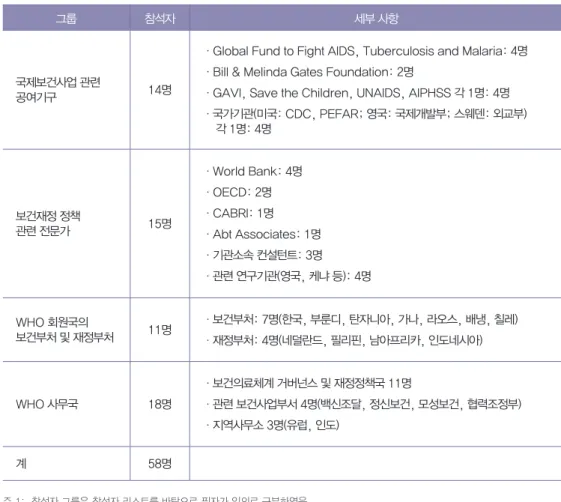This screenshot has height=502, width=561.
Task: Select the '국제보건사업 관련 공여기구' group cell
Action: coord(58,89)
